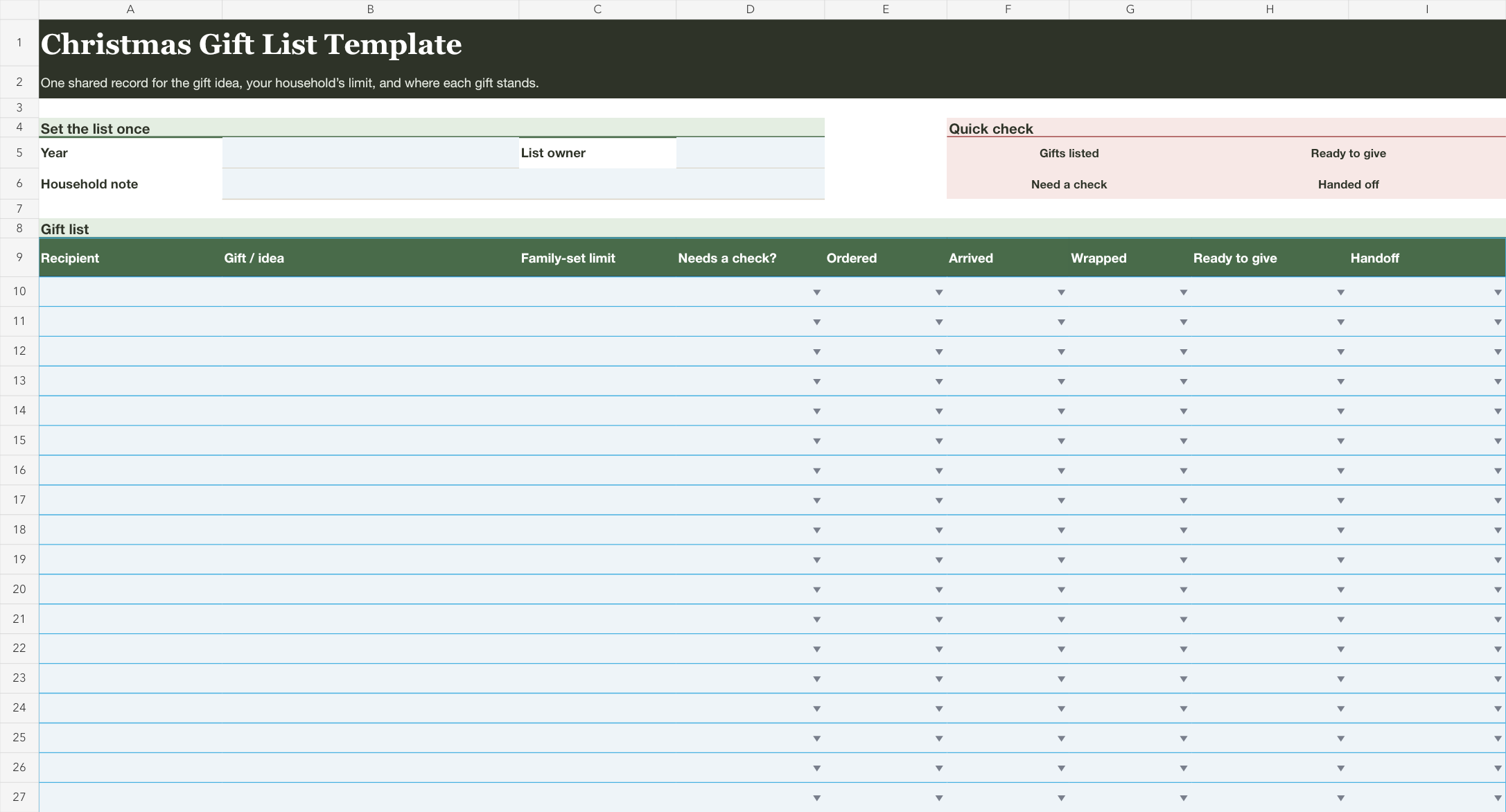The width and height of the screenshot is (1506, 812).
Task: Click the Christmas Gift List Template title
Action: [251, 44]
